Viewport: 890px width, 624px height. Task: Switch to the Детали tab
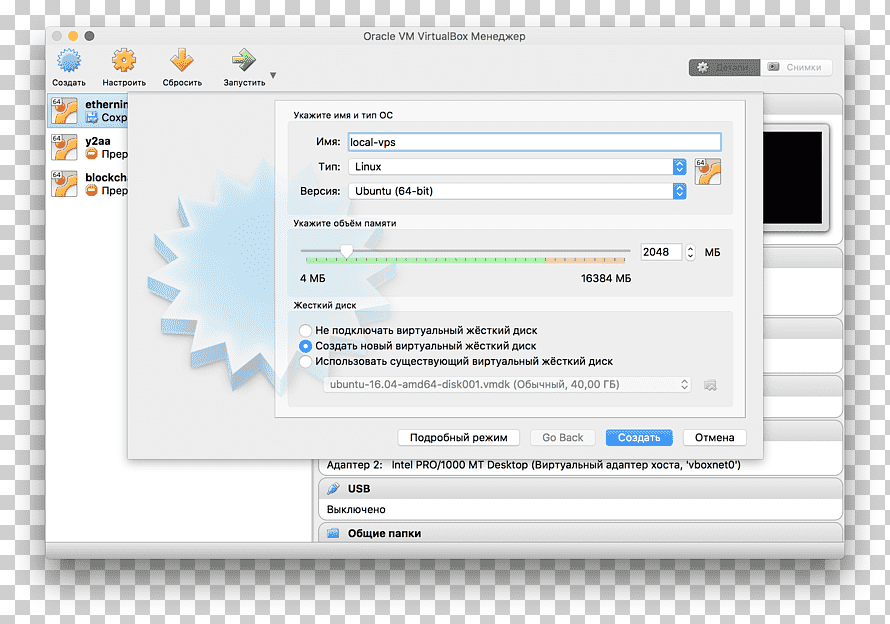[x=724, y=67]
